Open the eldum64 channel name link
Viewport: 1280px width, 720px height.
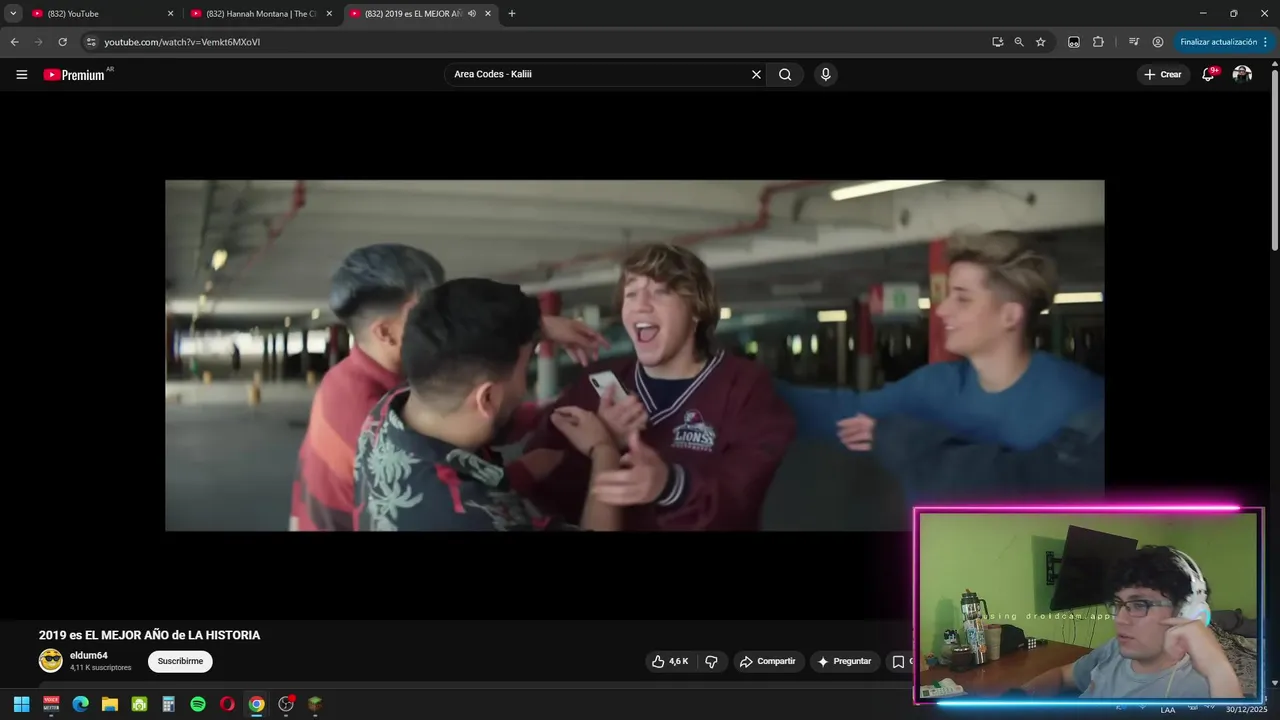click(x=89, y=655)
